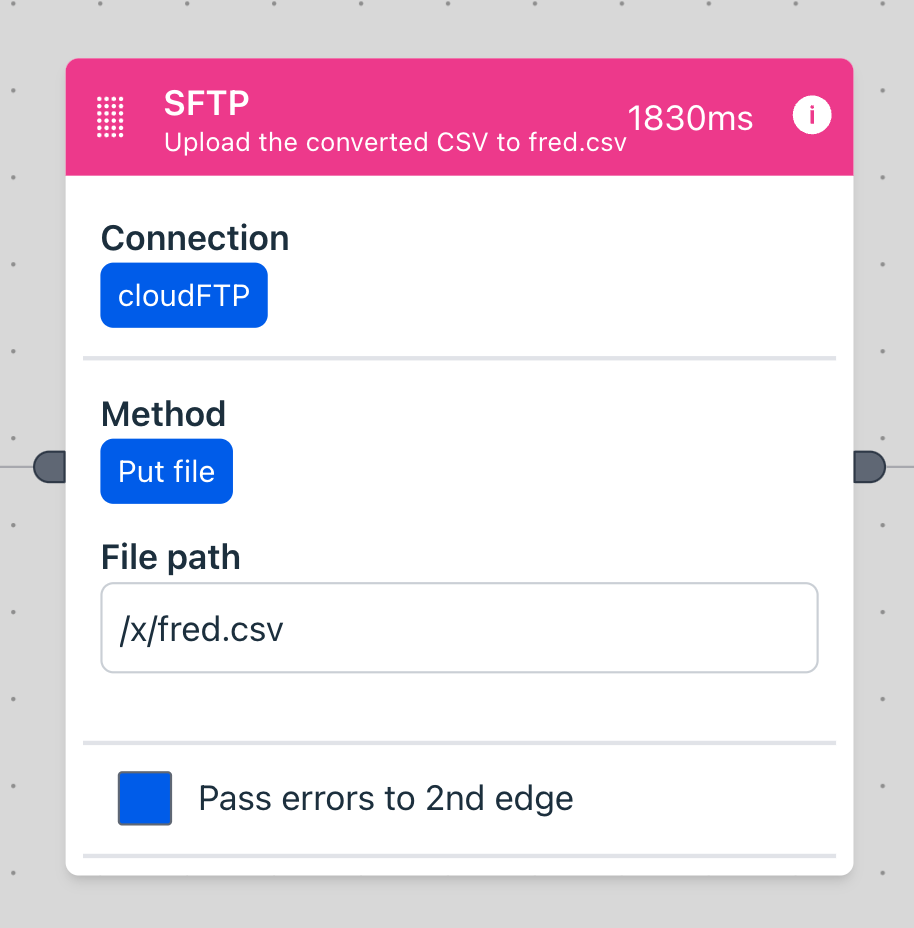Click the Connection heading label

pos(195,238)
